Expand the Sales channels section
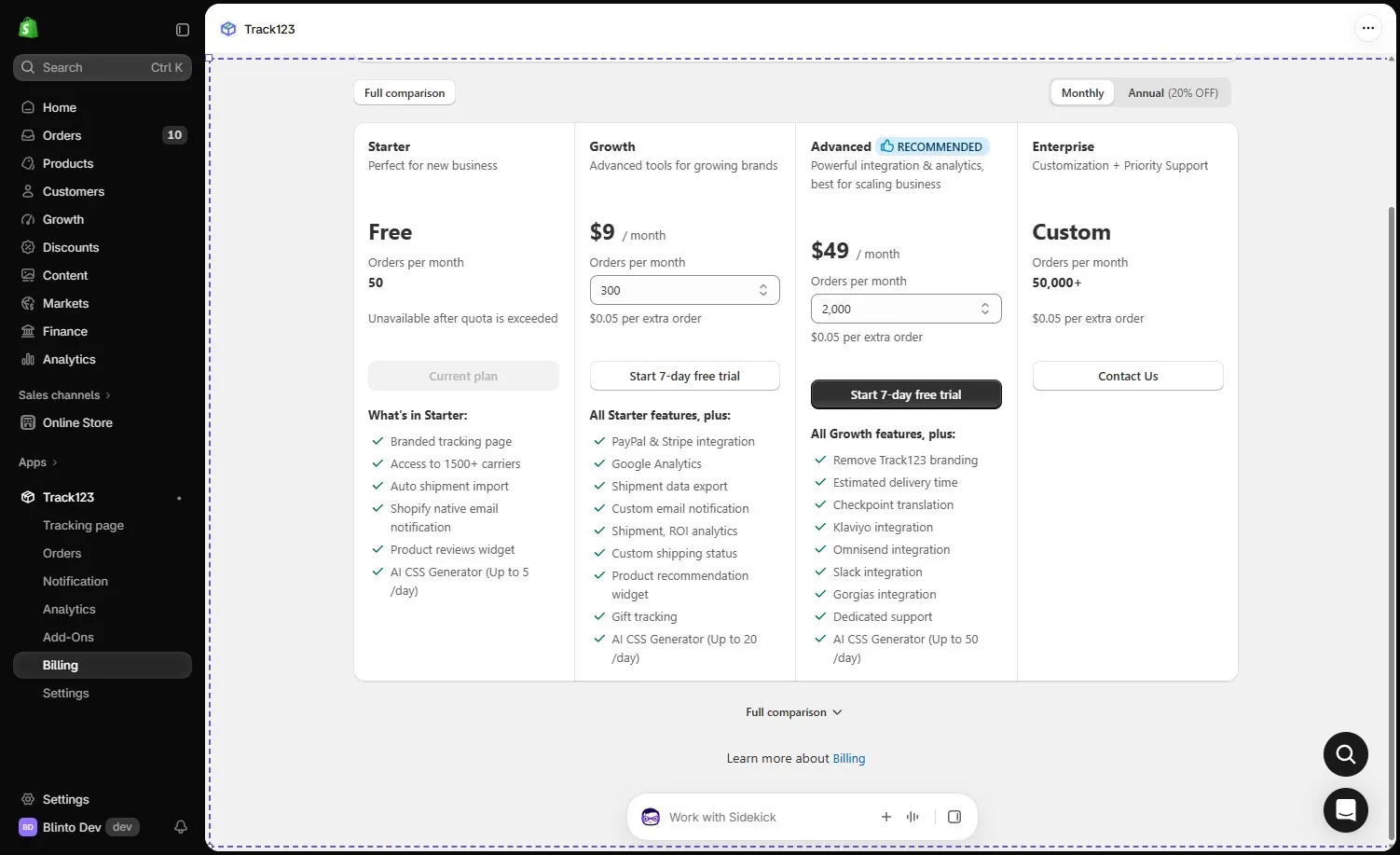 (x=64, y=395)
